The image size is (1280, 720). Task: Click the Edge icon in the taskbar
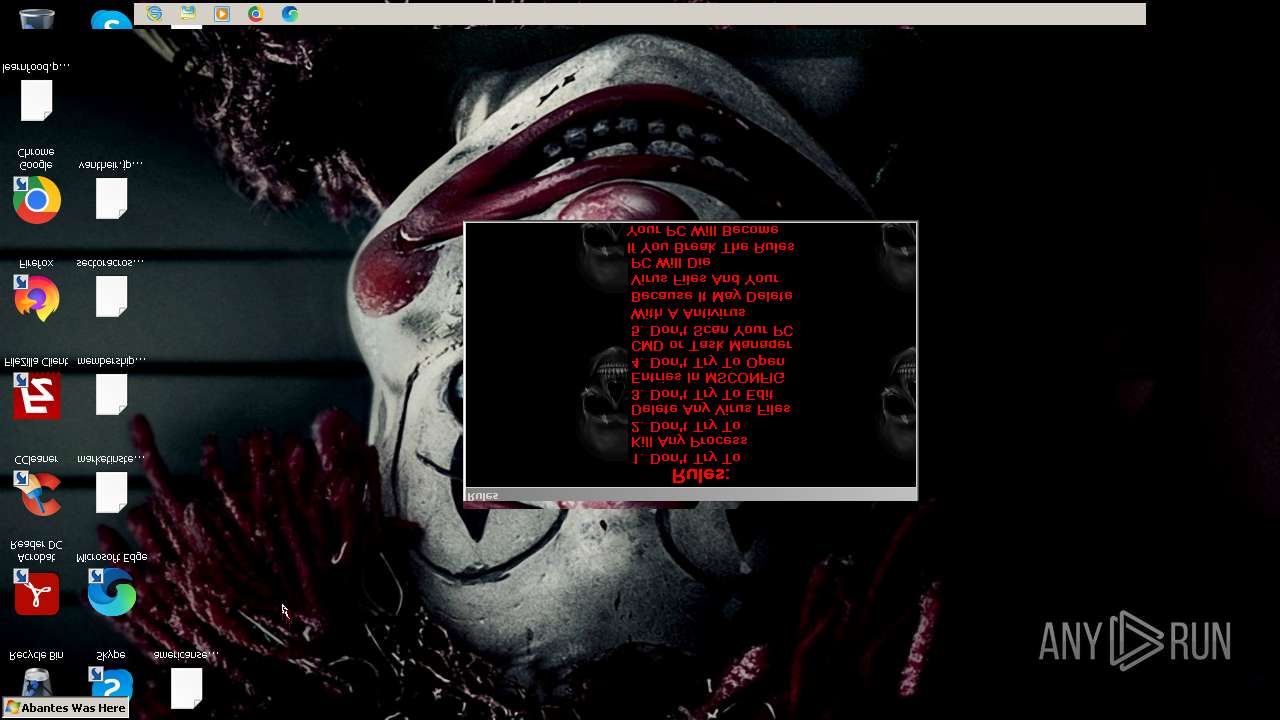290,14
